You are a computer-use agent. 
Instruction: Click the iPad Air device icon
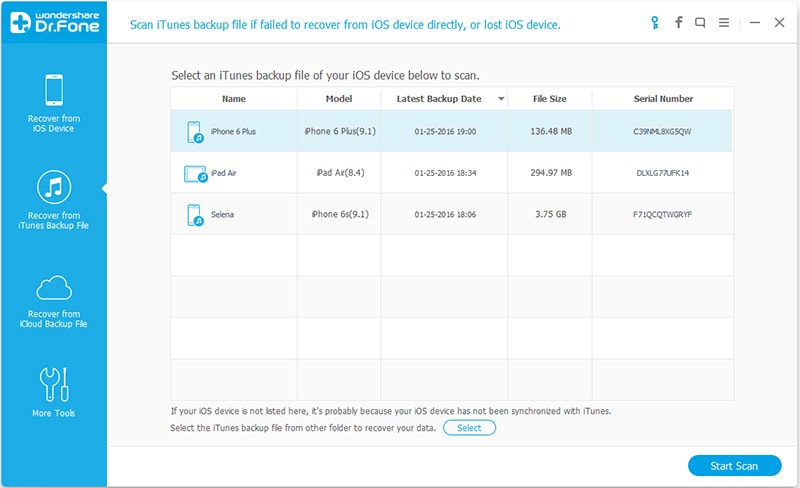195,173
